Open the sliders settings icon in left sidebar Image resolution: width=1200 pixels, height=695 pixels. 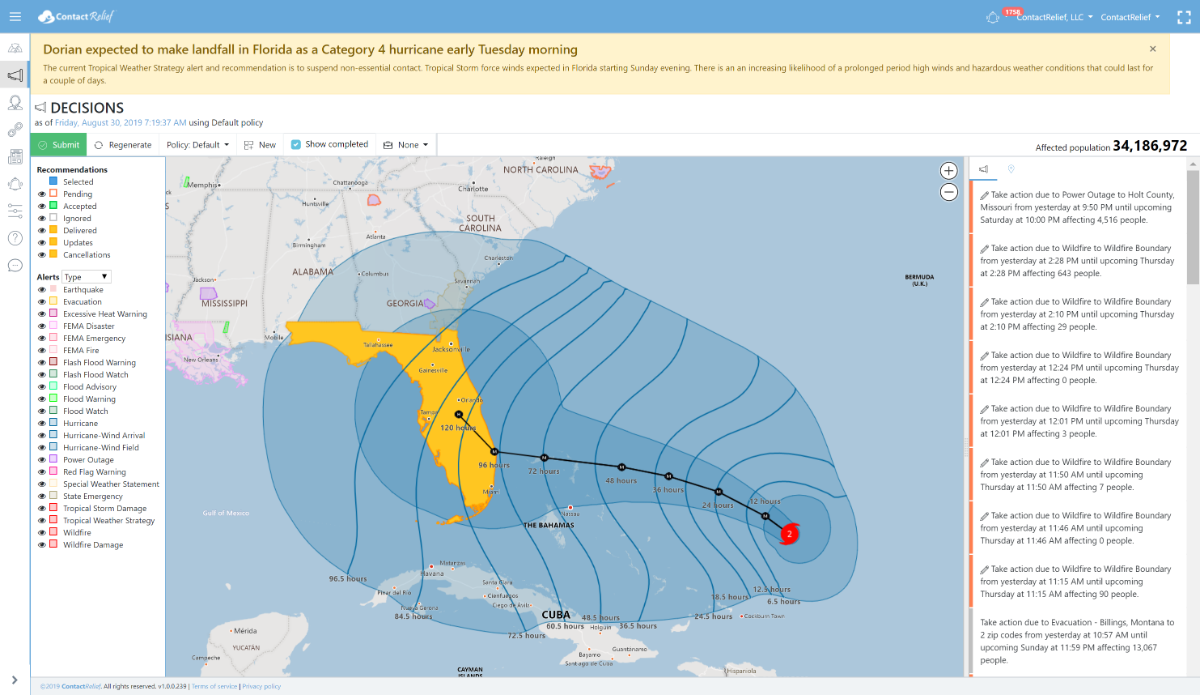pyautogui.click(x=15, y=210)
